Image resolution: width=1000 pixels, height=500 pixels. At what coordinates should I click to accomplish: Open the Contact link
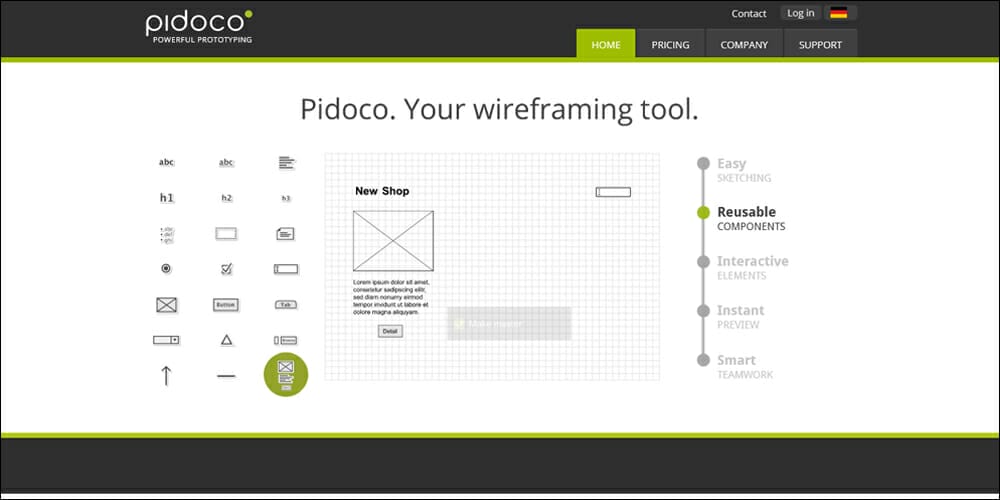(749, 13)
